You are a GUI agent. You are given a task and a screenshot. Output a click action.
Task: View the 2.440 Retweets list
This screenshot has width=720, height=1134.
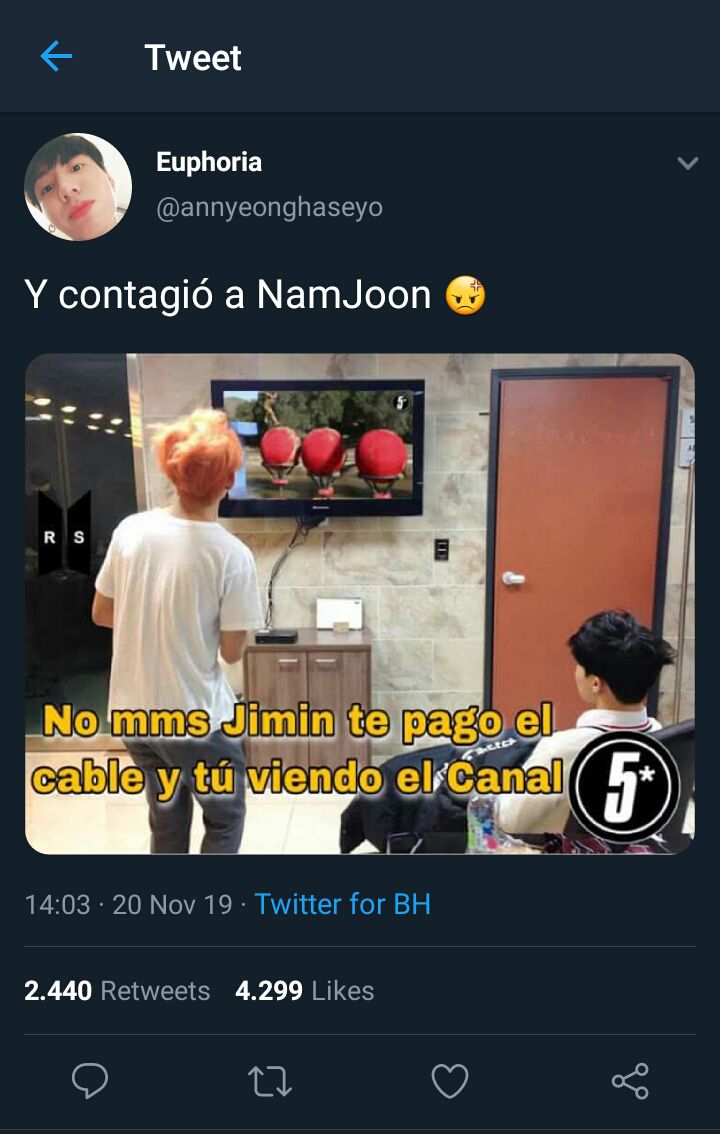click(117, 990)
